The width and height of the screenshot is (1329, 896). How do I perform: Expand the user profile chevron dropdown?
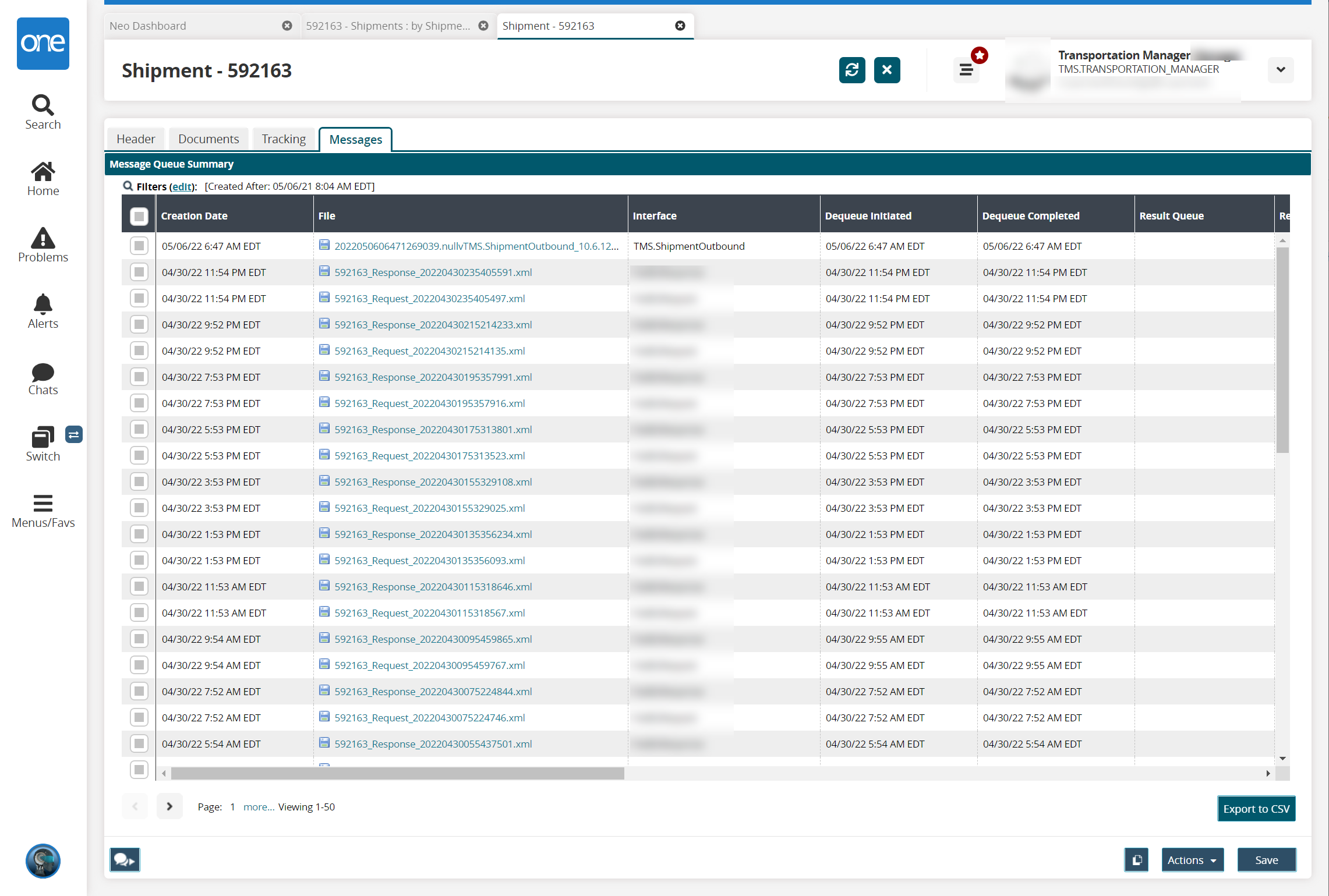(1280, 70)
